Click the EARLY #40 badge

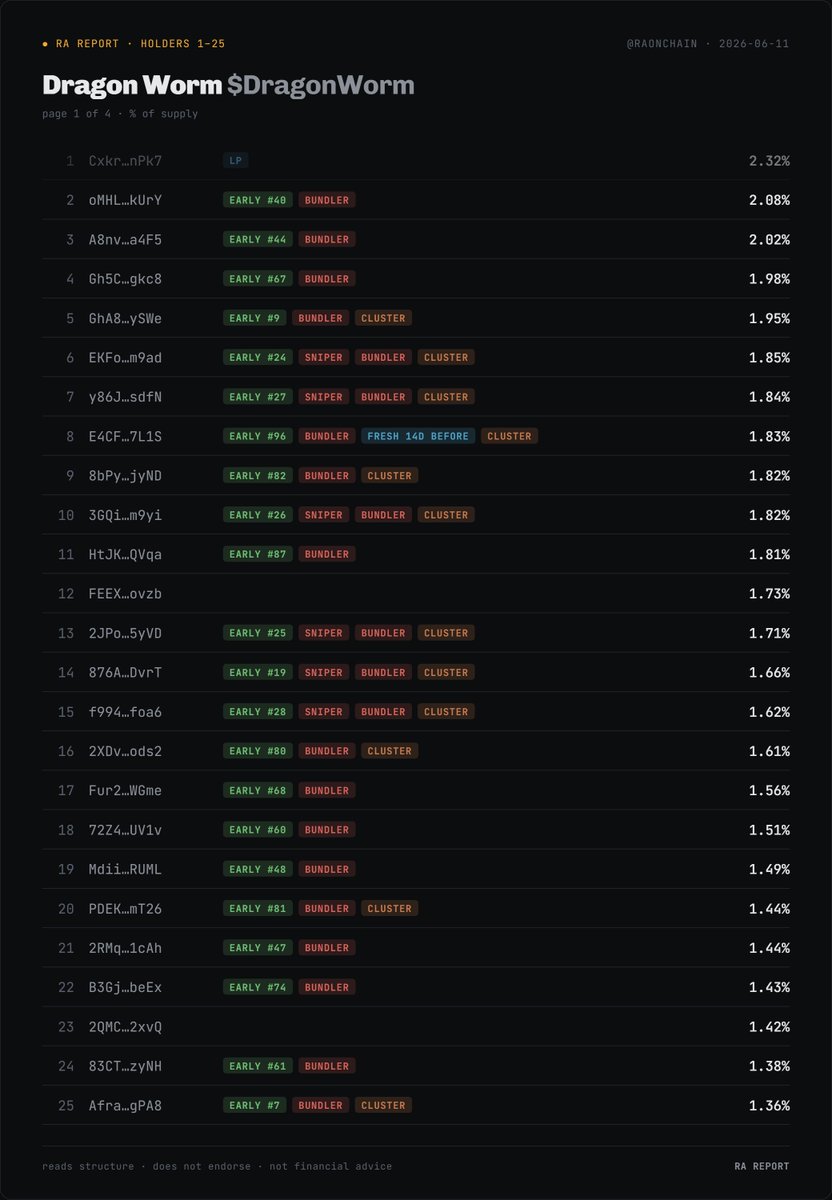point(258,200)
